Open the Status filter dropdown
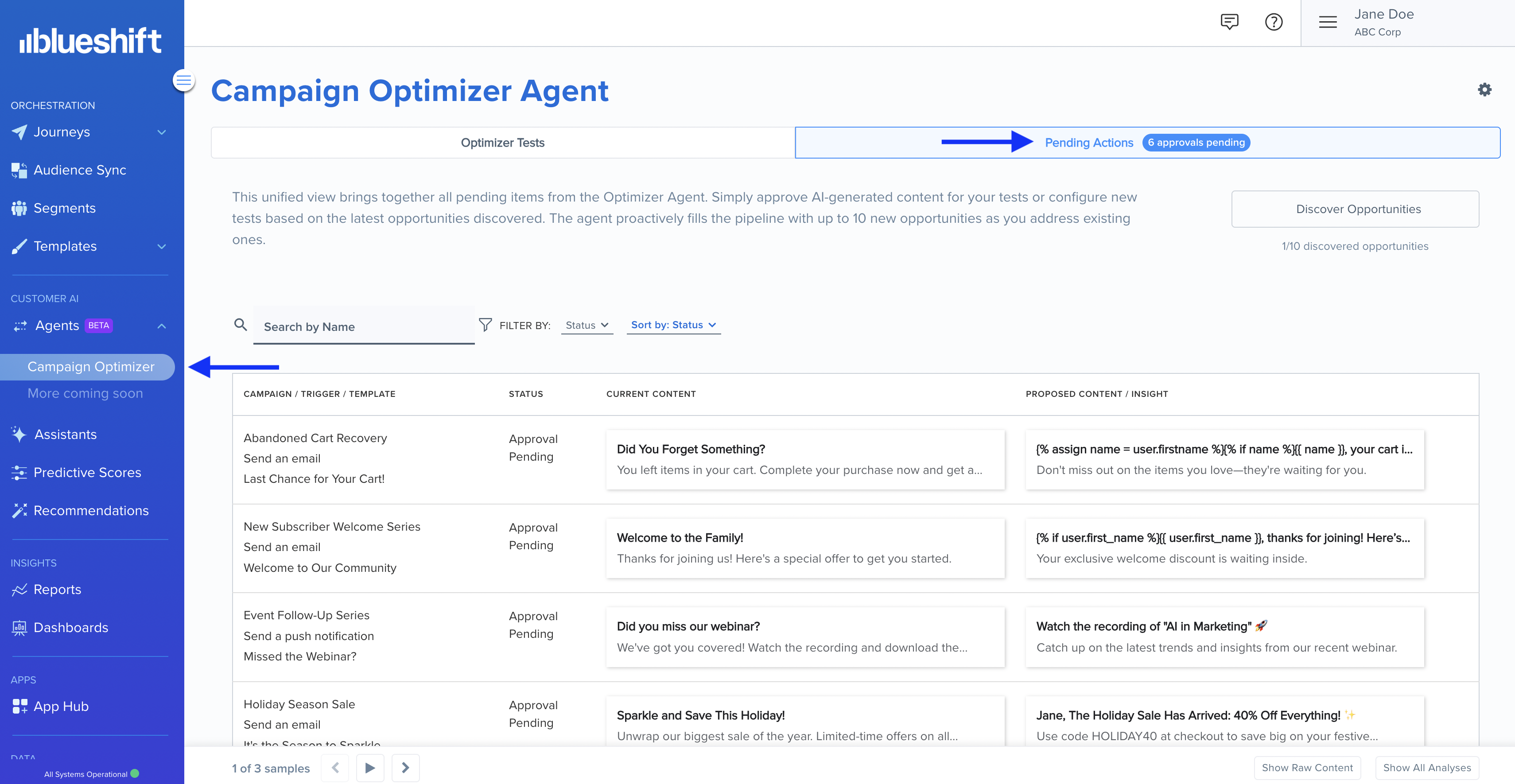 coord(587,325)
